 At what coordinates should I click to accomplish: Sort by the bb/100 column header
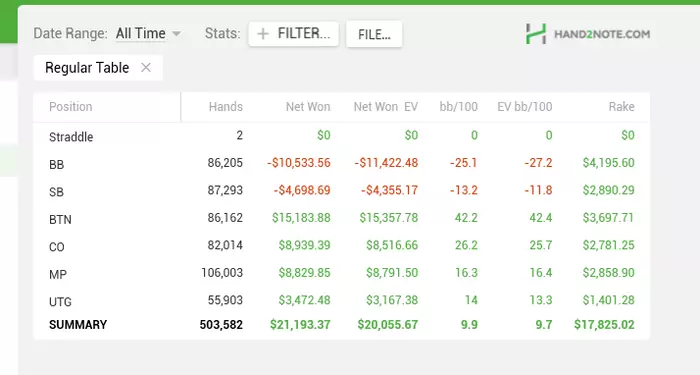(x=458, y=107)
